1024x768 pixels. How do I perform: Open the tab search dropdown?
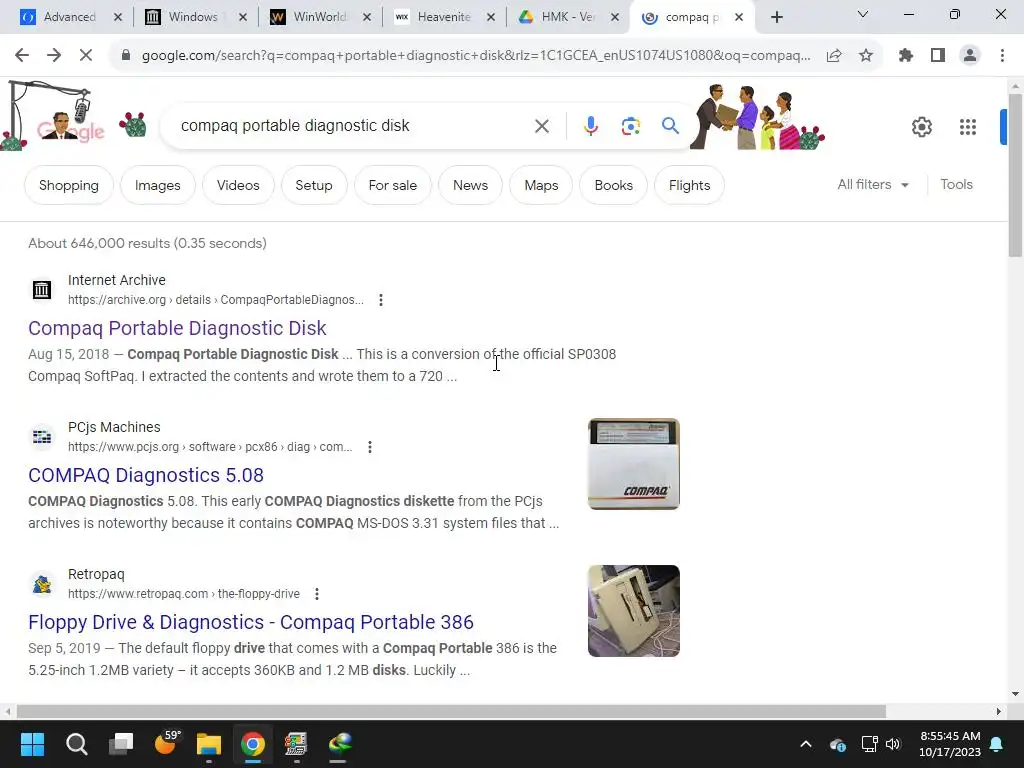tap(863, 14)
